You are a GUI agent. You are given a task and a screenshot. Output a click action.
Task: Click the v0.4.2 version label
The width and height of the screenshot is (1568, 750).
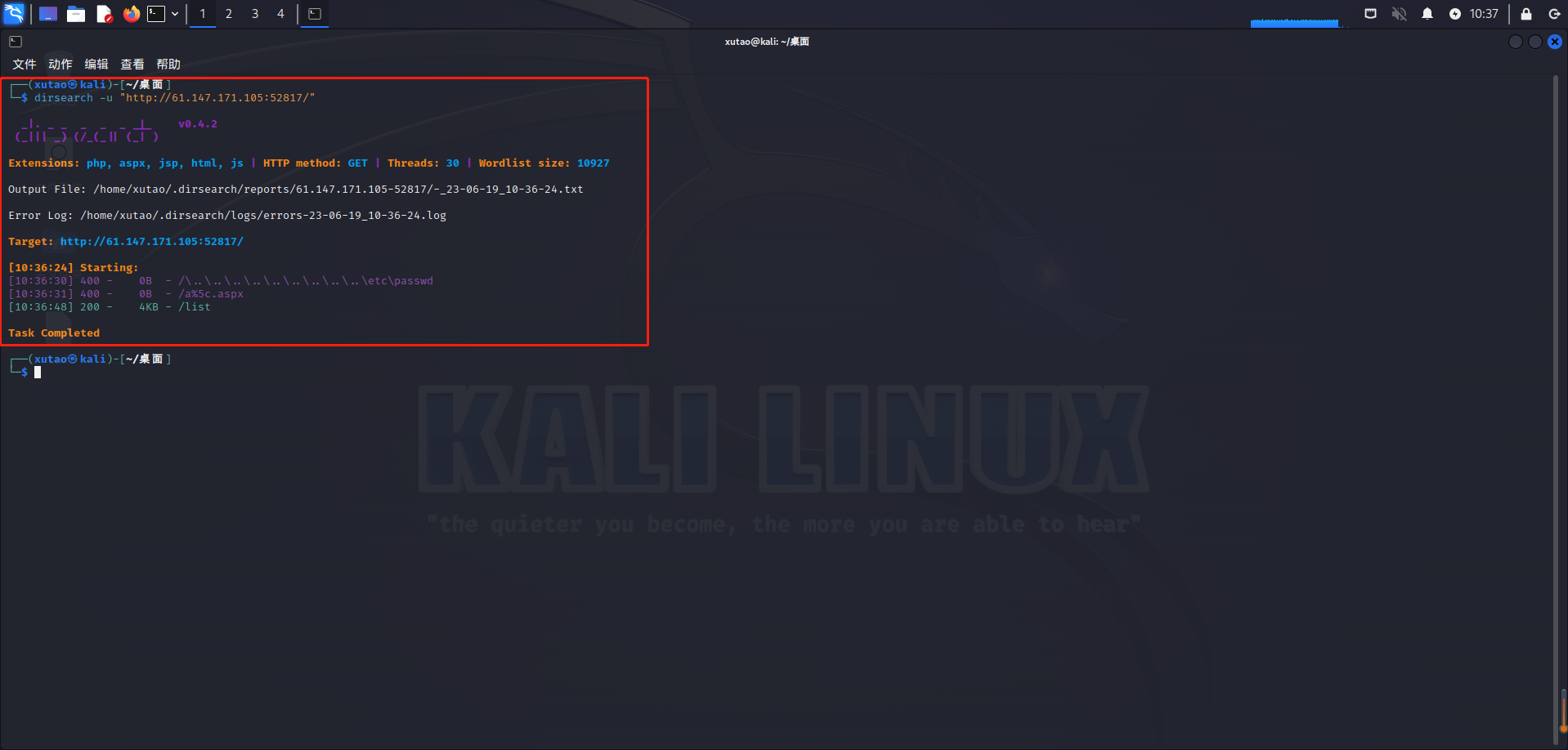point(198,124)
